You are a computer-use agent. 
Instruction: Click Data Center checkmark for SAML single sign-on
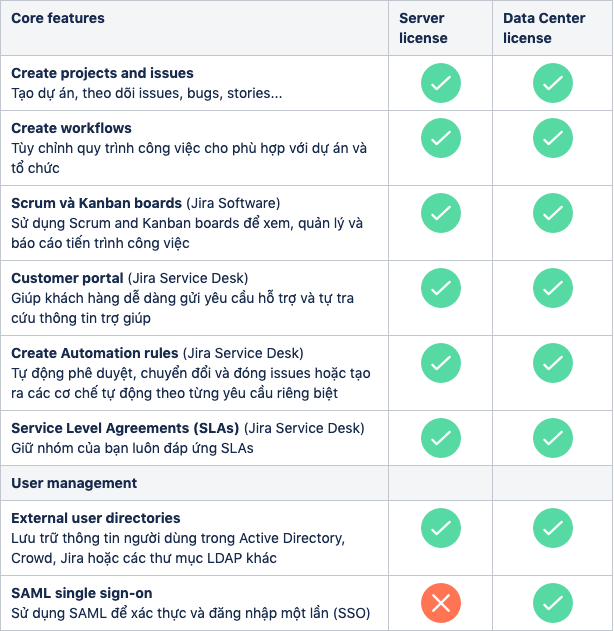tap(552, 603)
